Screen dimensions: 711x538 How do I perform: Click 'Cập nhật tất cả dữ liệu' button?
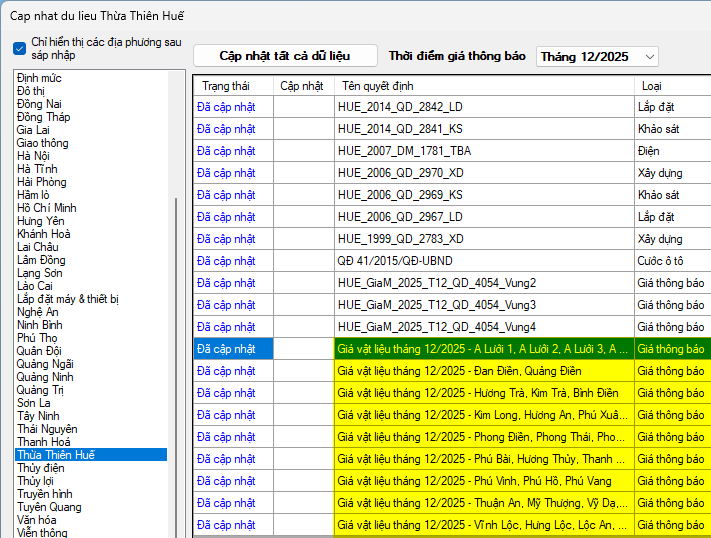click(x=285, y=56)
